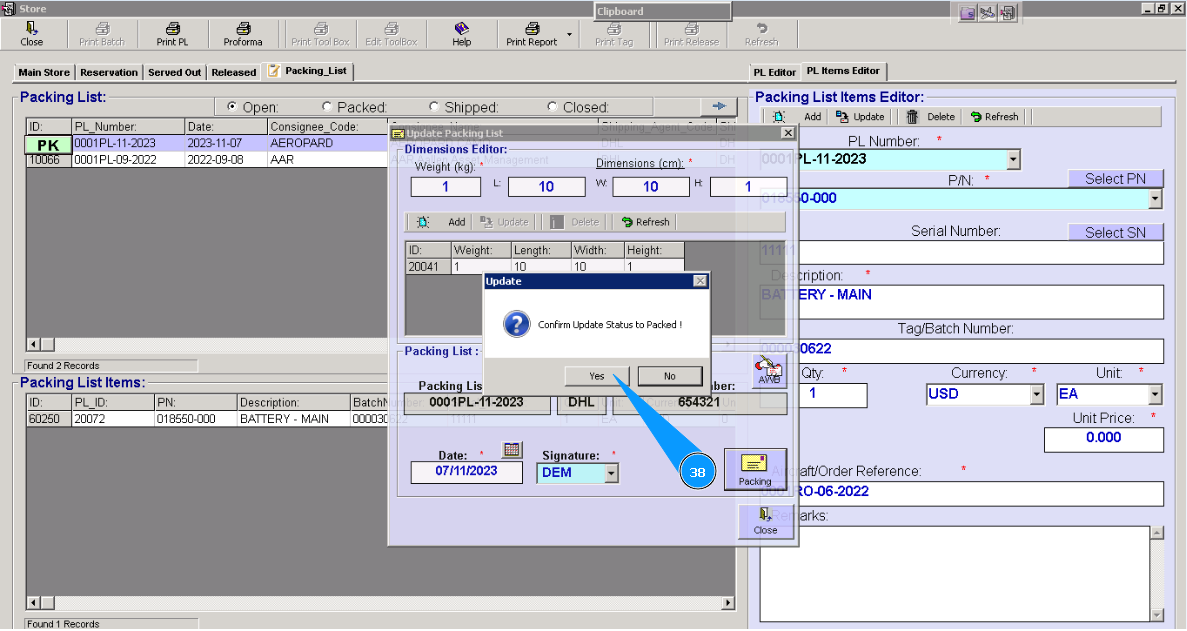Switch to the Reservation tab
The image size is (1187, 631).
[109, 72]
